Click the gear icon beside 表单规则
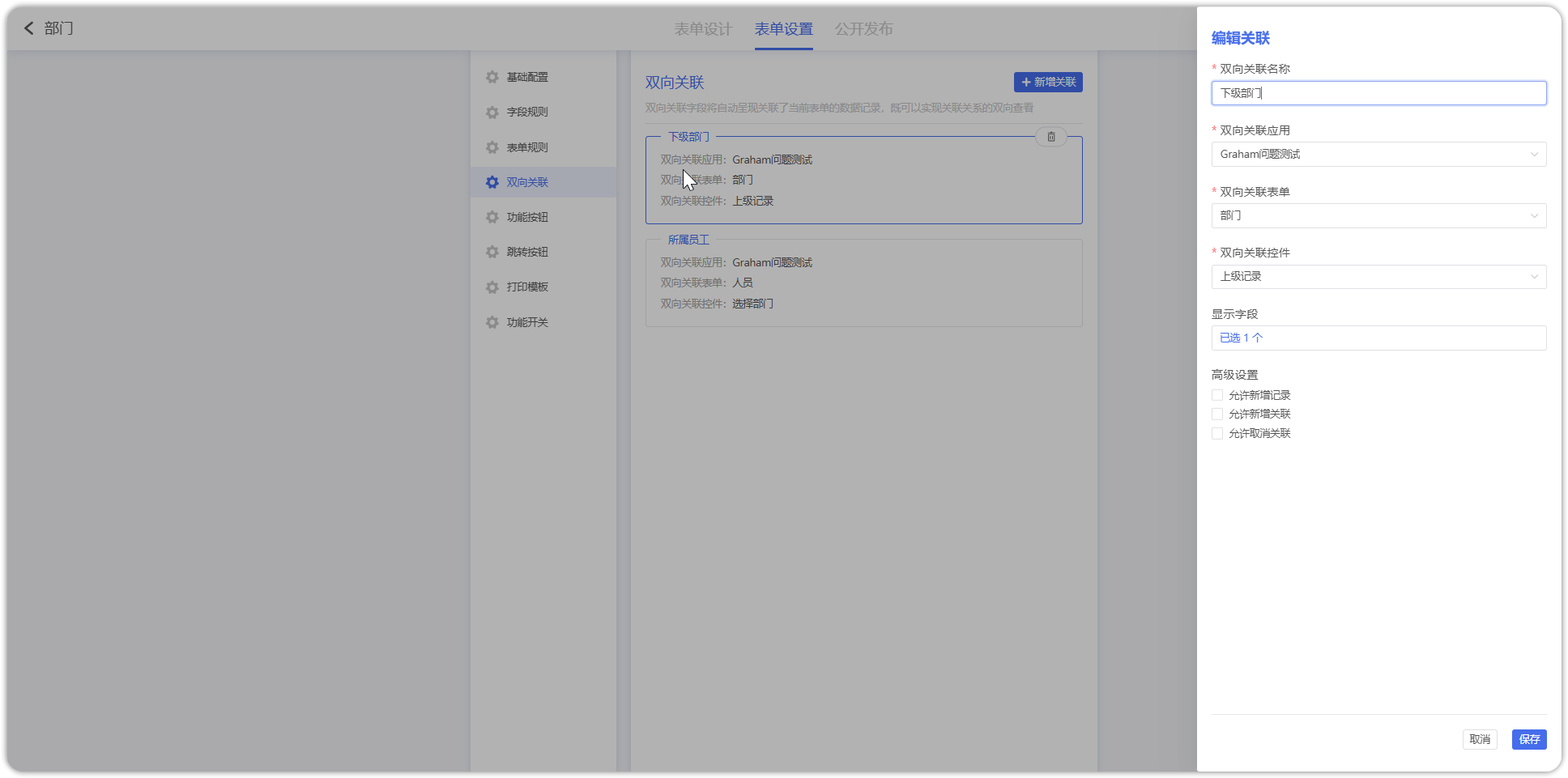This screenshot has height=778, width=1568. [492, 147]
